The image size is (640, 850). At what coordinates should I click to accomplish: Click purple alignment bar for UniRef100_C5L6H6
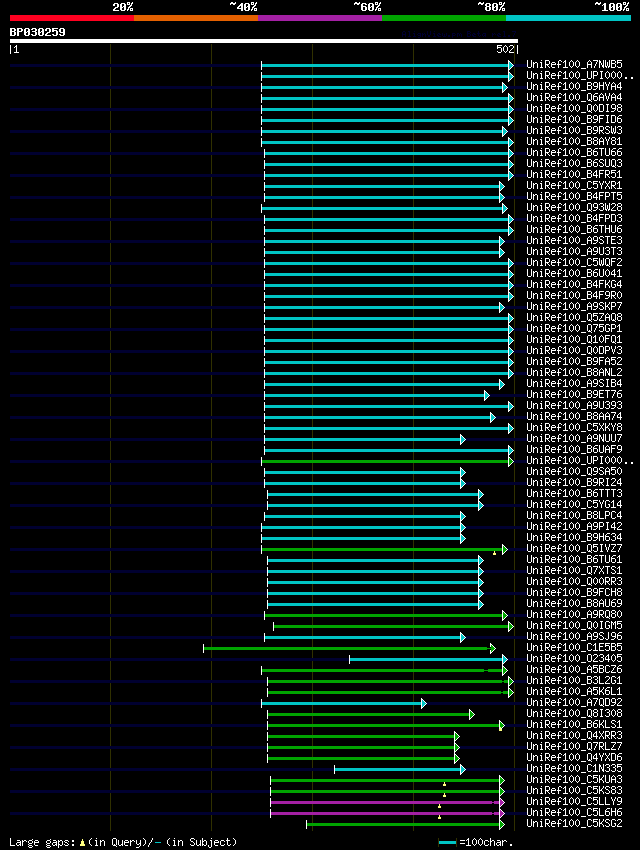click(x=387, y=813)
